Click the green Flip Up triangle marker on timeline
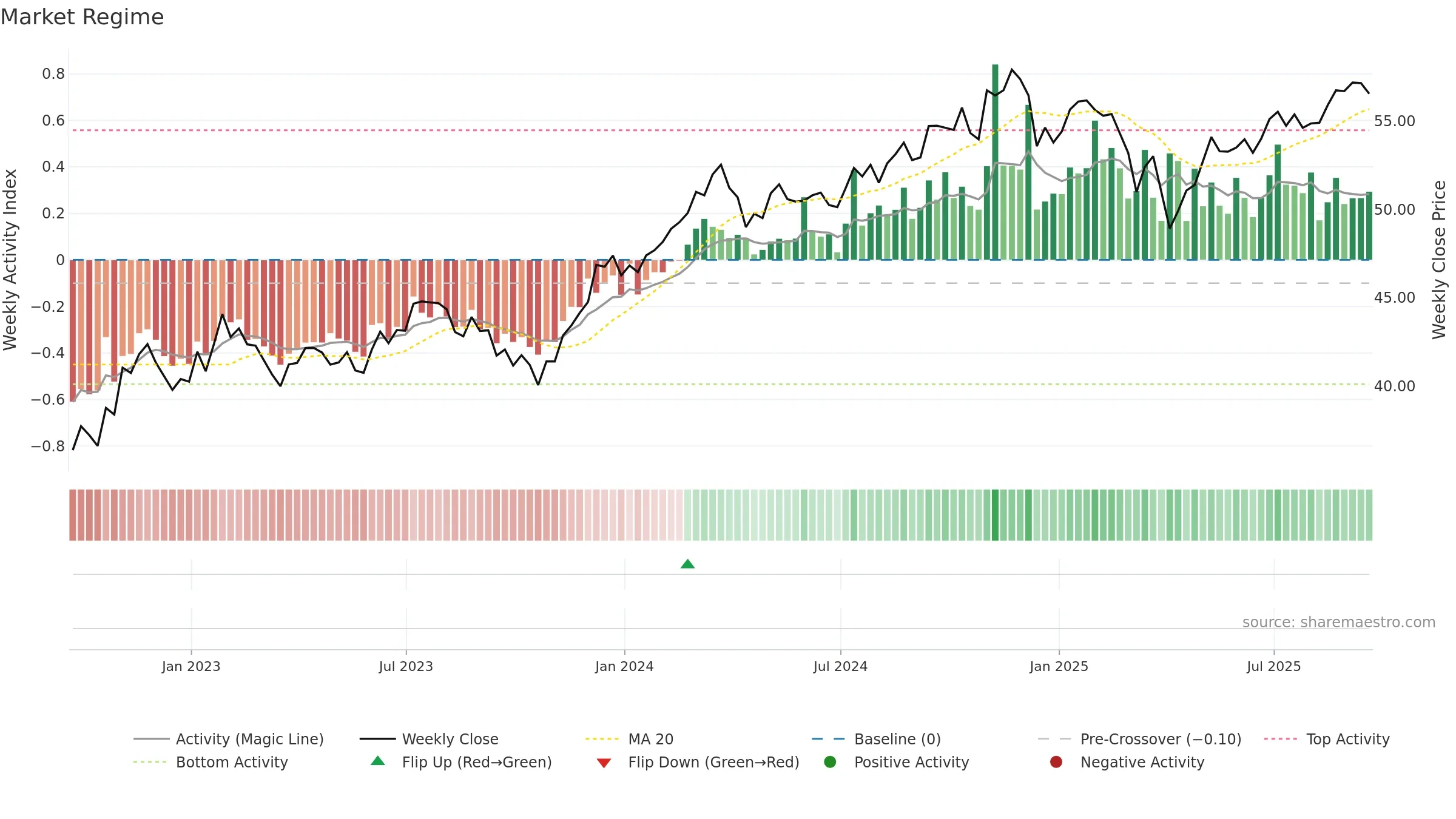The height and width of the screenshot is (819, 1456). 687,564
